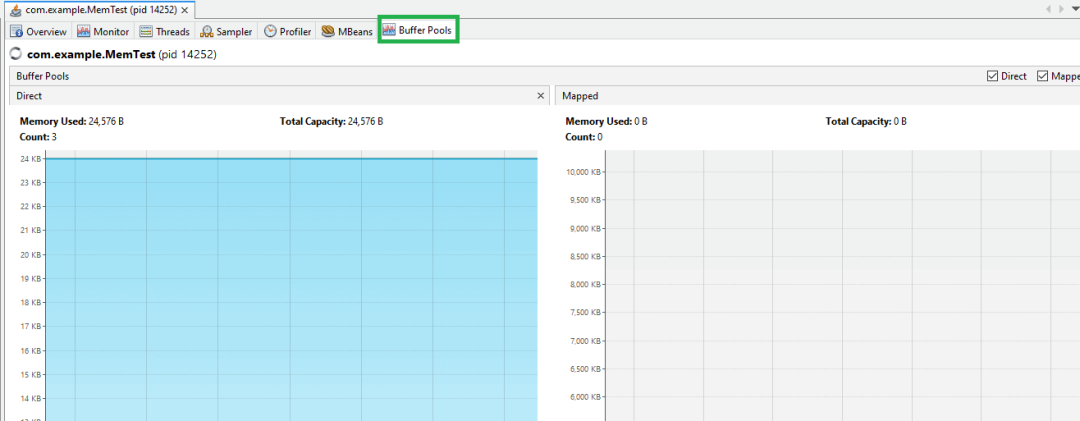This screenshot has width=1080, height=421.
Task: Click the 24 KB axis label
Action: pyautogui.click(x=30, y=159)
